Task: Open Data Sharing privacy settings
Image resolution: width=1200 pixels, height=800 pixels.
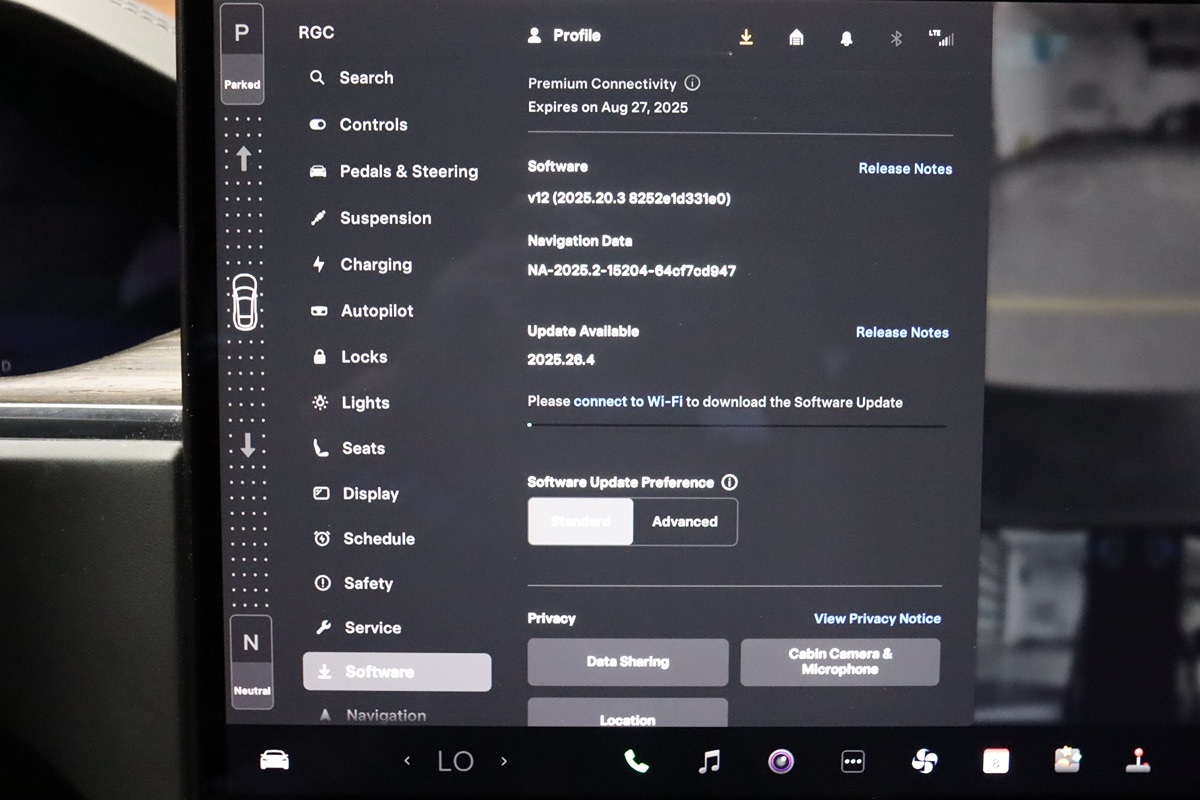Action: (628, 662)
